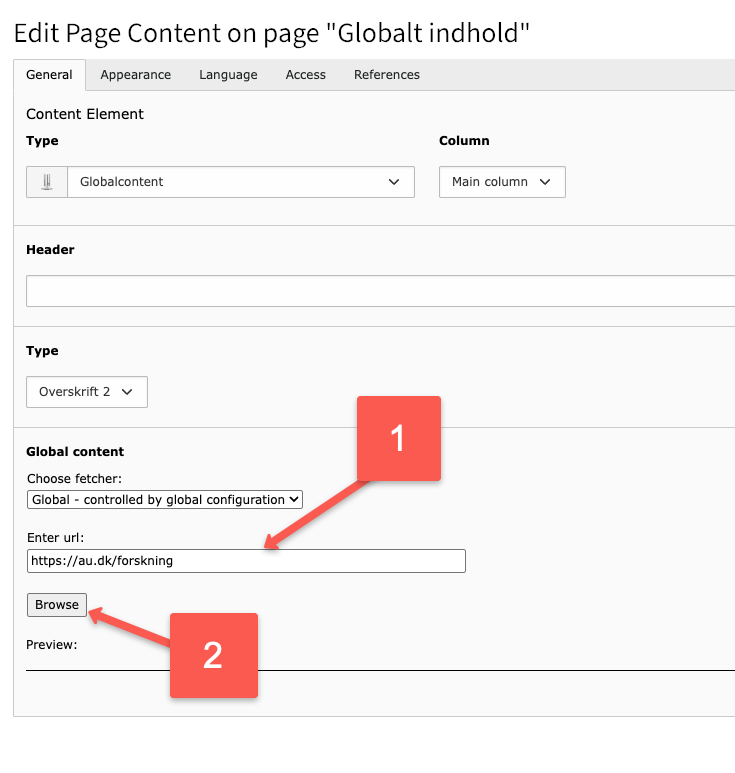This screenshot has height=773, width=735.
Task: Go to the Language tab
Action: (228, 75)
